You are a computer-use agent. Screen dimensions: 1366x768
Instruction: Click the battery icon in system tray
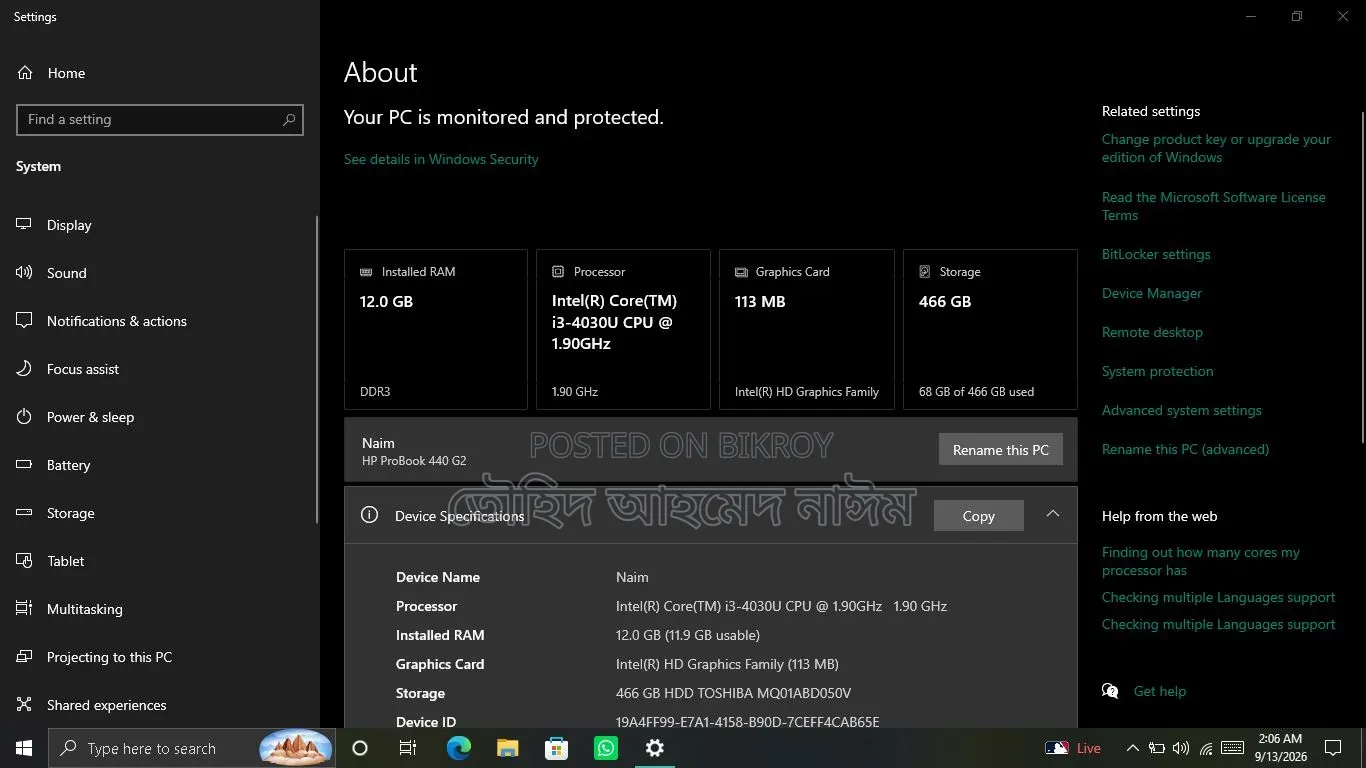click(x=1156, y=748)
